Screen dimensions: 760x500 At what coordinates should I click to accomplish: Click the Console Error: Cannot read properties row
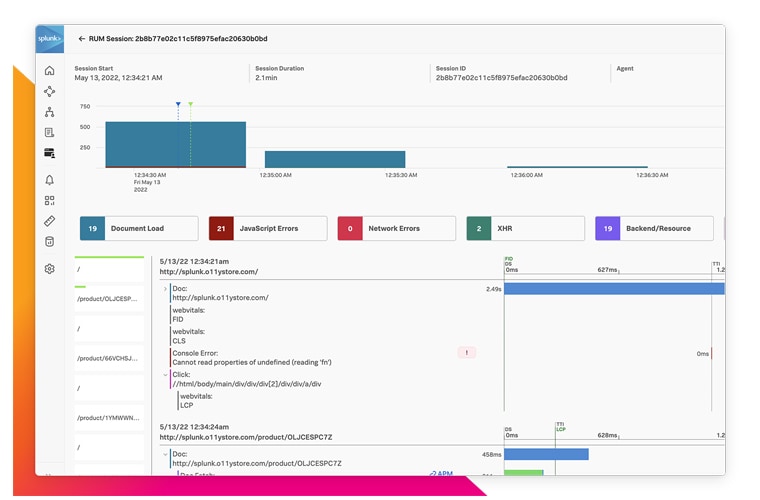click(252, 358)
